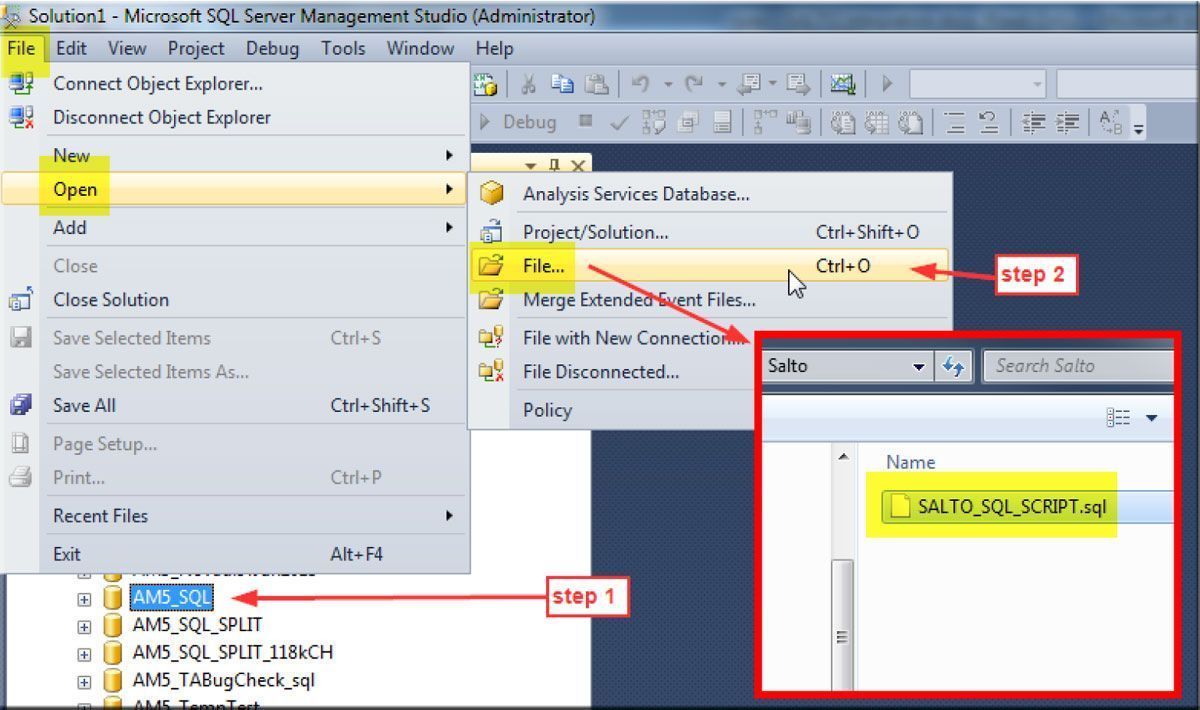Toggle auto-hide pin on Object Explorer panel
This screenshot has width=1200, height=710.
click(x=554, y=165)
